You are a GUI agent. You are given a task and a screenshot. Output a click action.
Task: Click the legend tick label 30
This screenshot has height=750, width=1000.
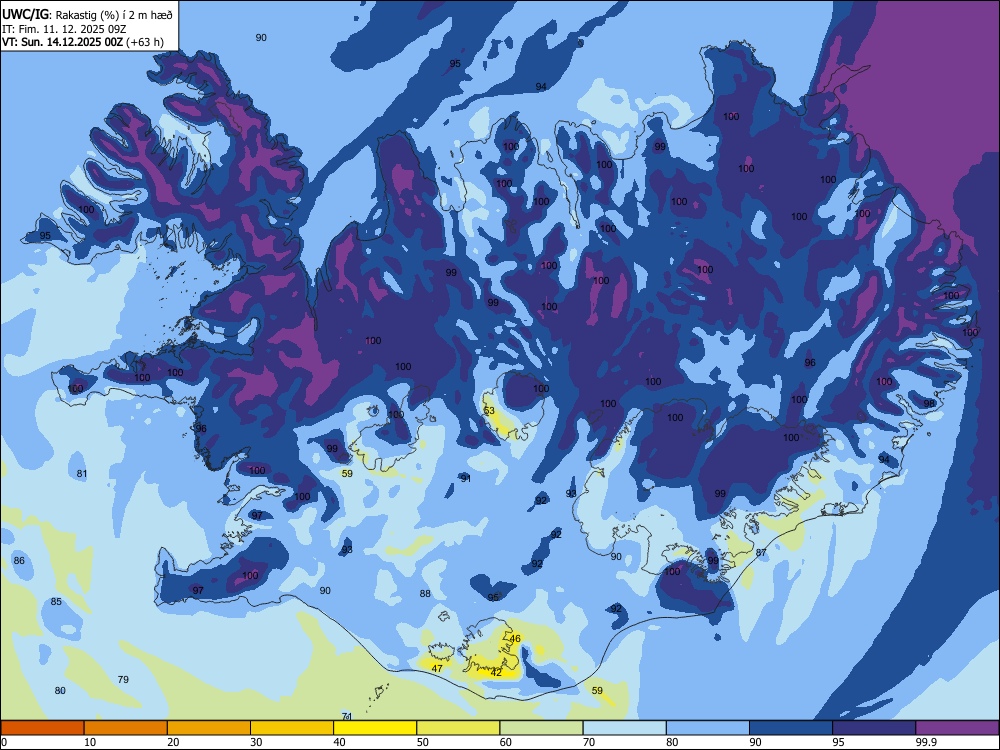256,742
